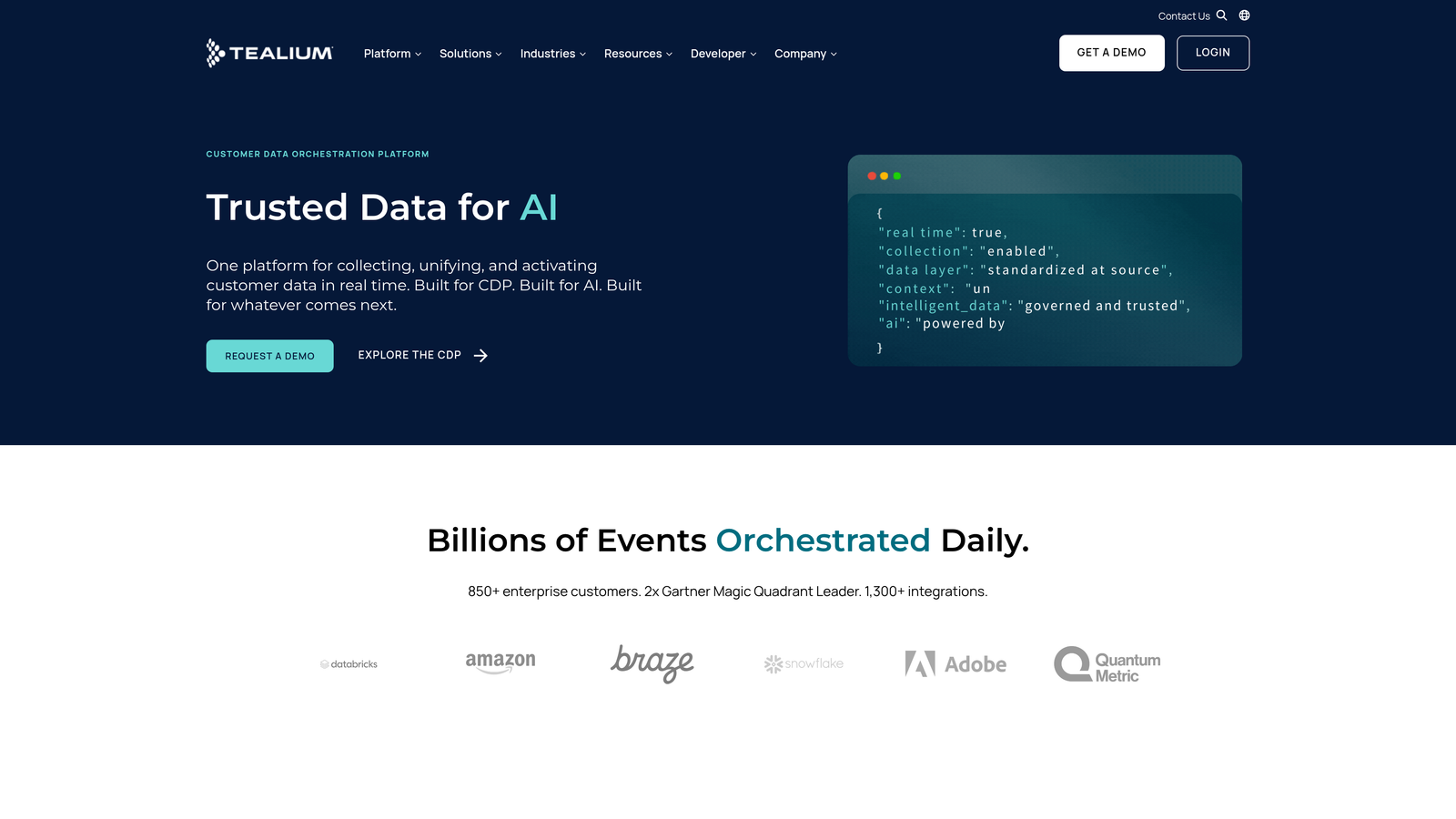Expand the Solutions menu
Screen dimensions: 1456x819
(470, 54)
